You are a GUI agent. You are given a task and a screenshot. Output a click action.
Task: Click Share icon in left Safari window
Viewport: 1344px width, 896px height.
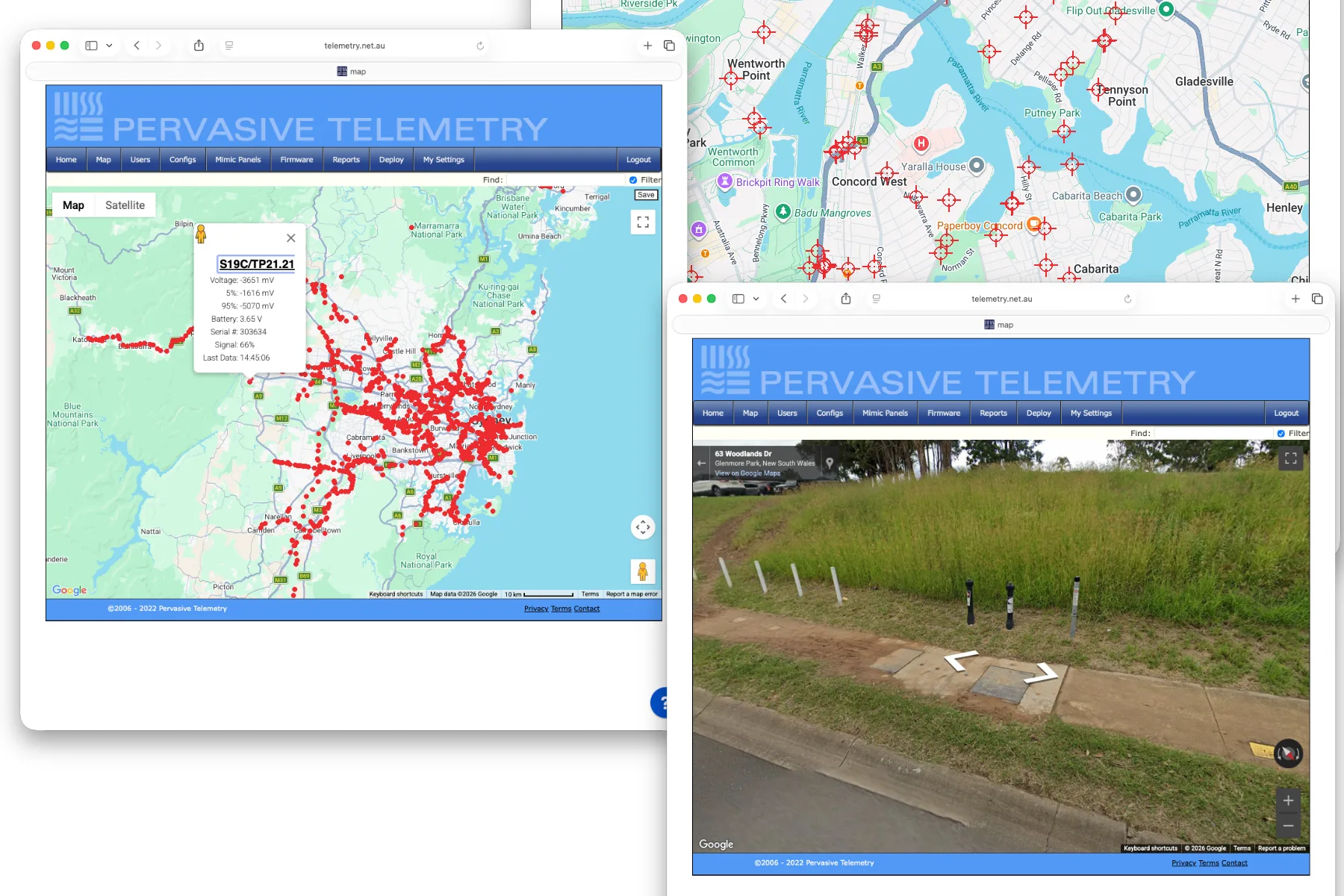pos(199,46)
